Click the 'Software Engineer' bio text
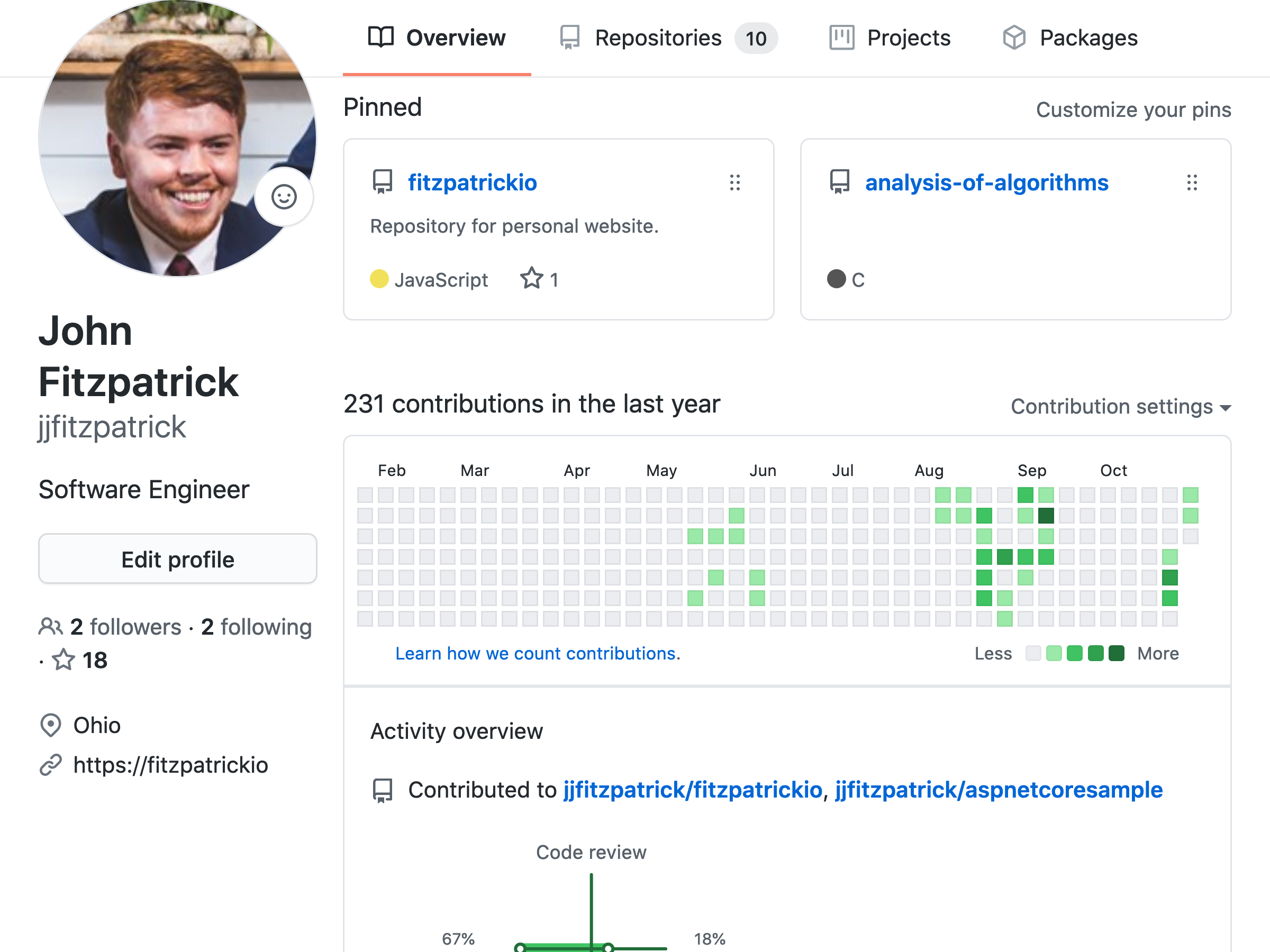Image resolution: width=1270 pixels, height=952 pixels. click(144, 489)
